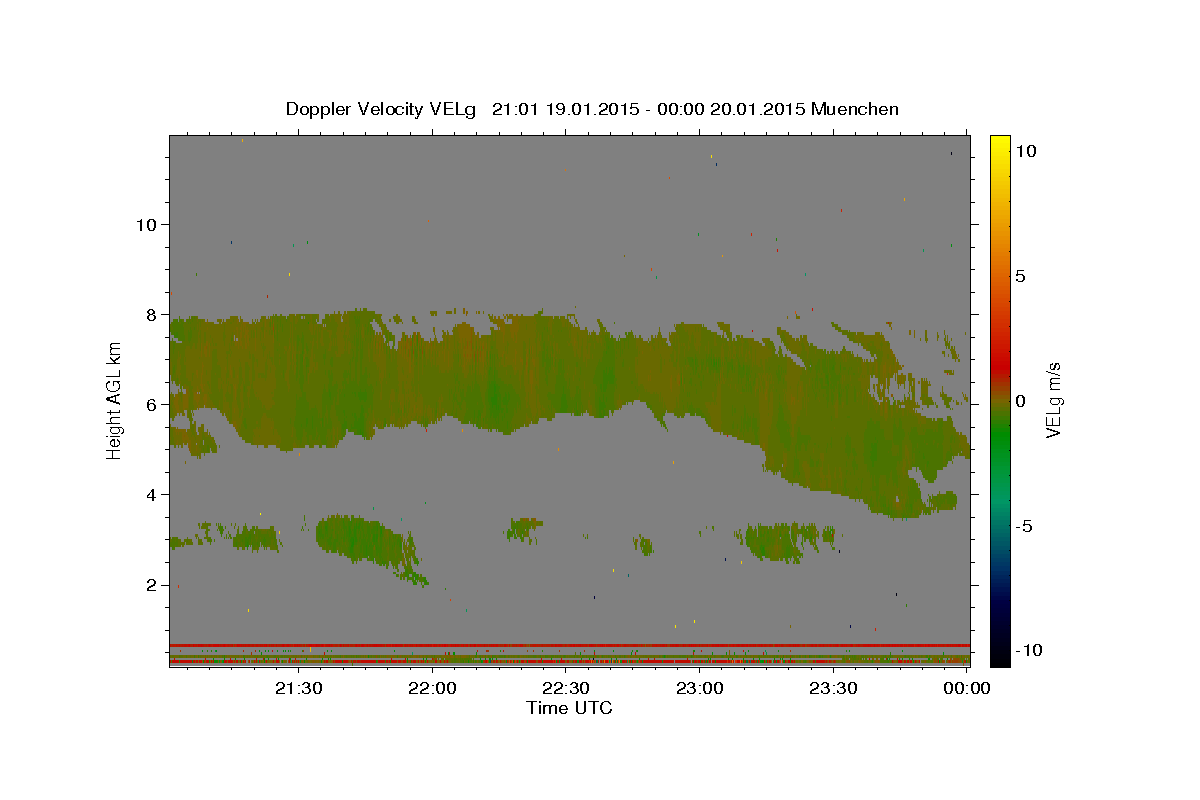Click the 'Muenchen' word in title
Viewport: 1200px width, 800px height.
coord(855,109)
